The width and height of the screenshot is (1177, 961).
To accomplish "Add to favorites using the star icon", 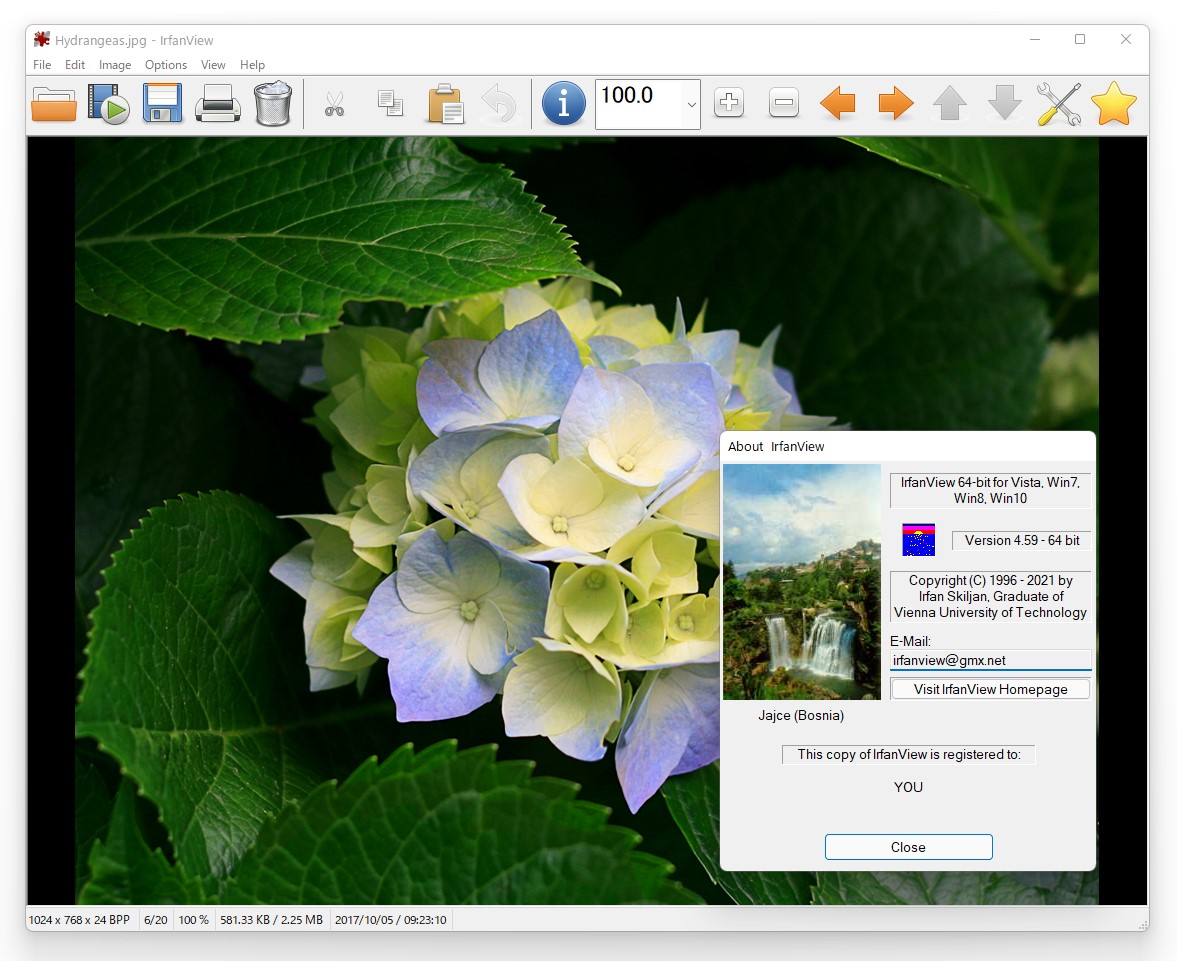I will coord(1114,103).
